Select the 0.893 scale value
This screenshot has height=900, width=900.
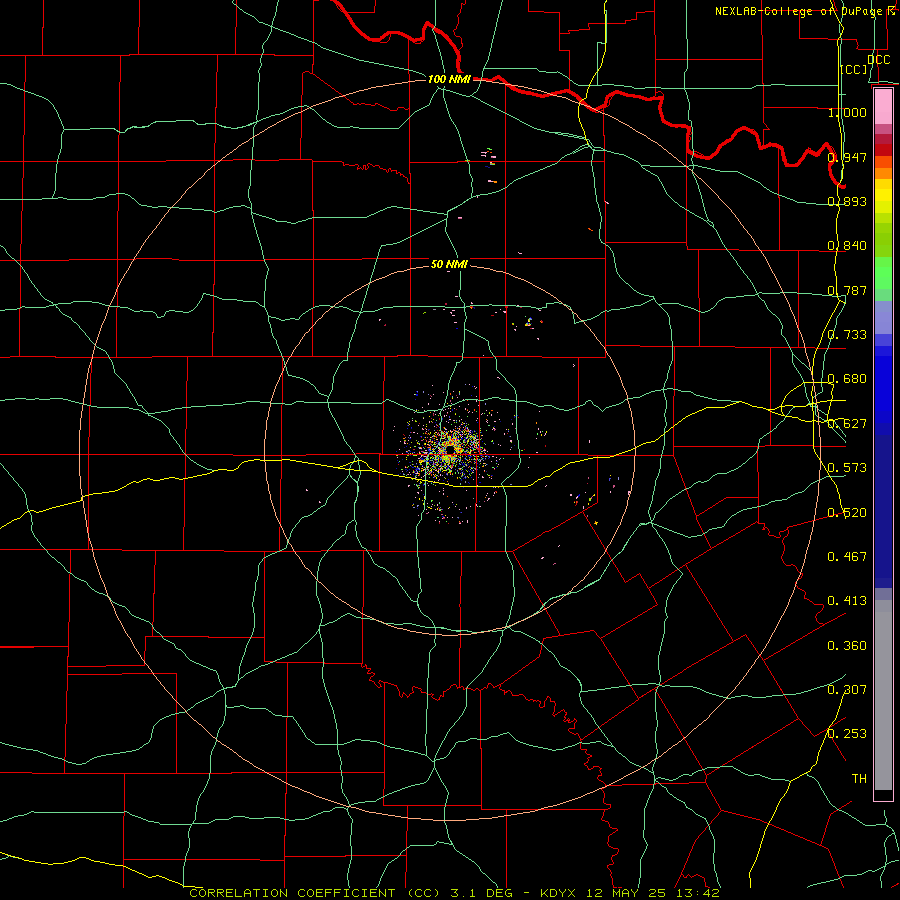(847, 201)
